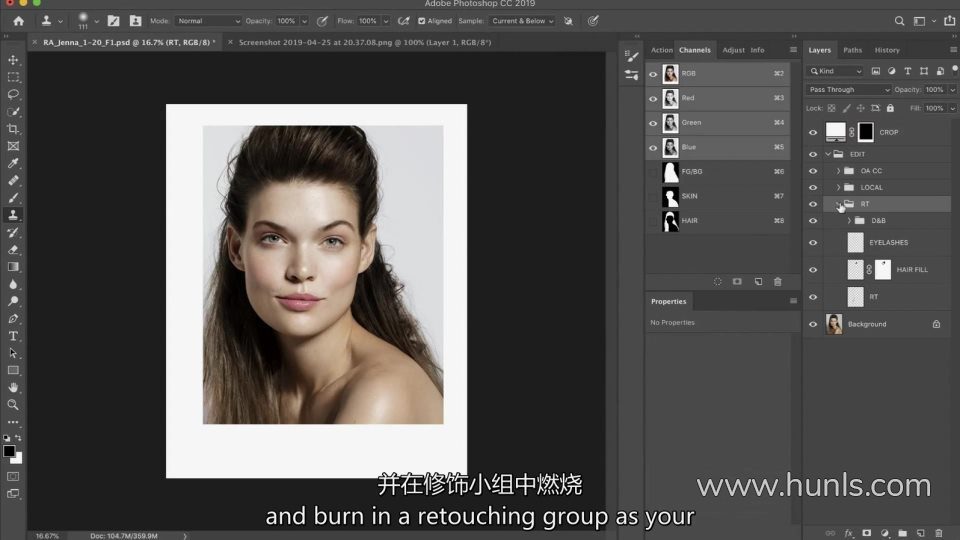Reset default foreground background colors icon

6,438
